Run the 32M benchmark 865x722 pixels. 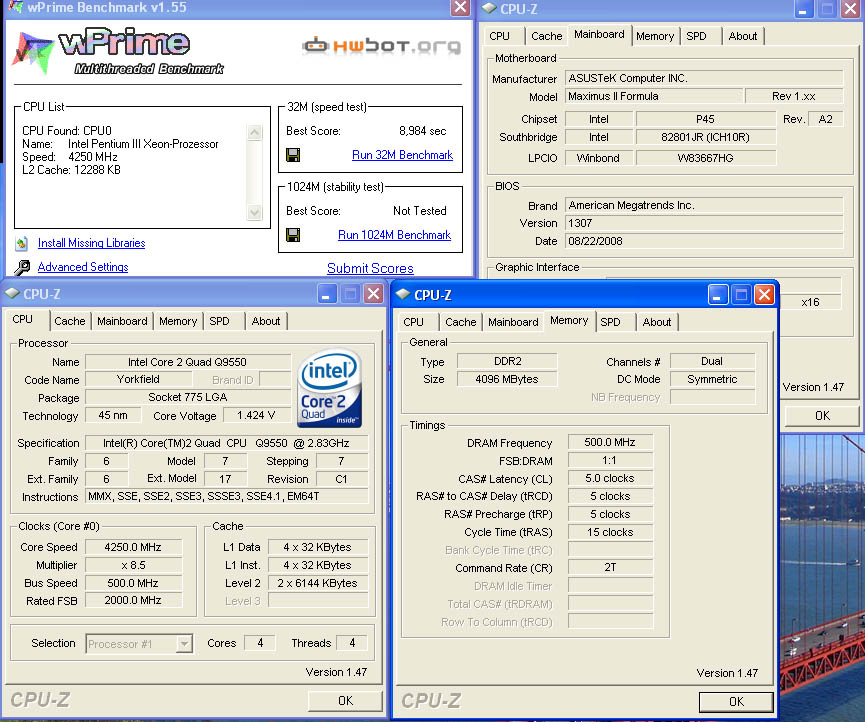[402, 155]
